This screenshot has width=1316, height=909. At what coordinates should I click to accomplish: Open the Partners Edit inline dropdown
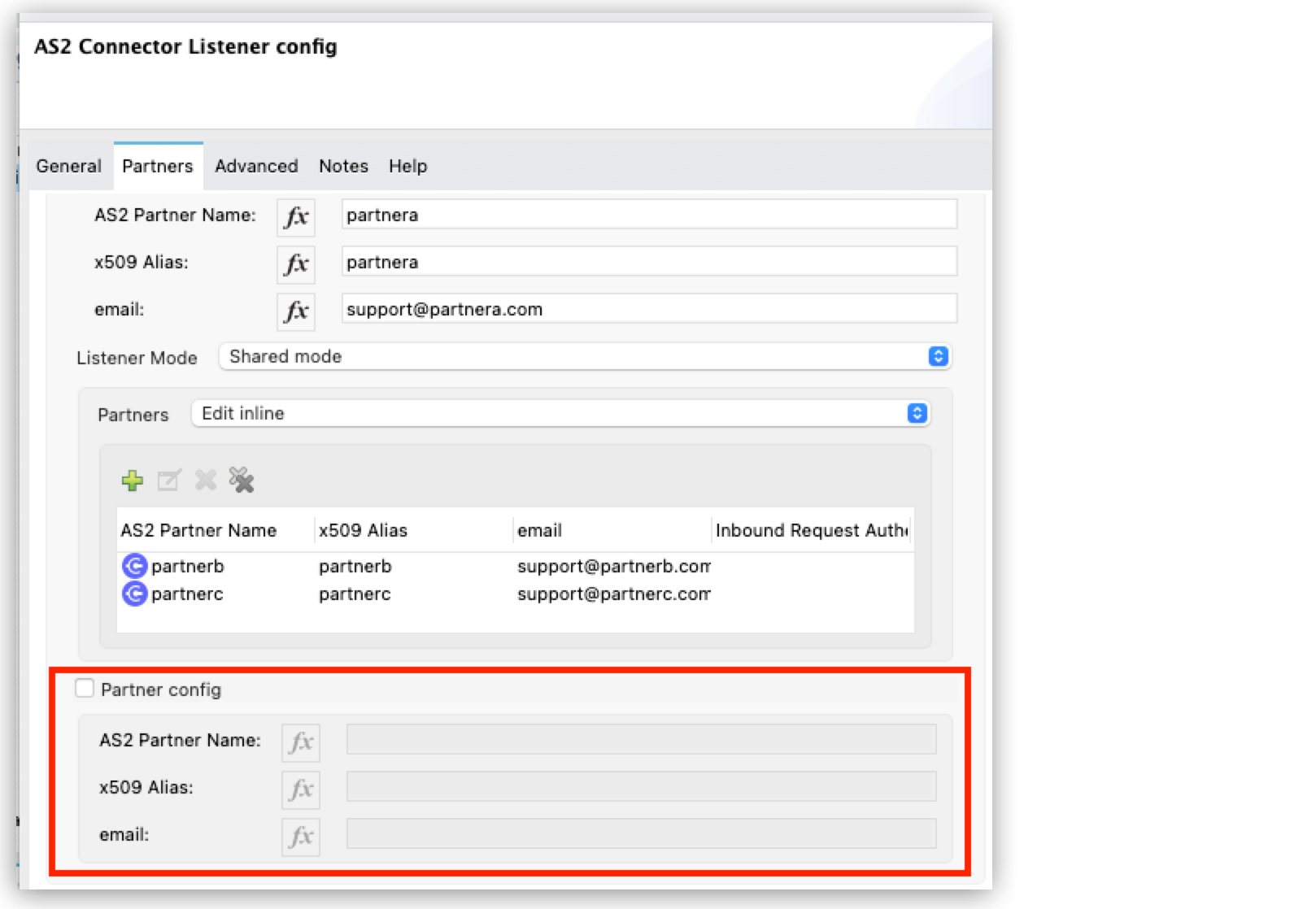(x=561, y=414)
